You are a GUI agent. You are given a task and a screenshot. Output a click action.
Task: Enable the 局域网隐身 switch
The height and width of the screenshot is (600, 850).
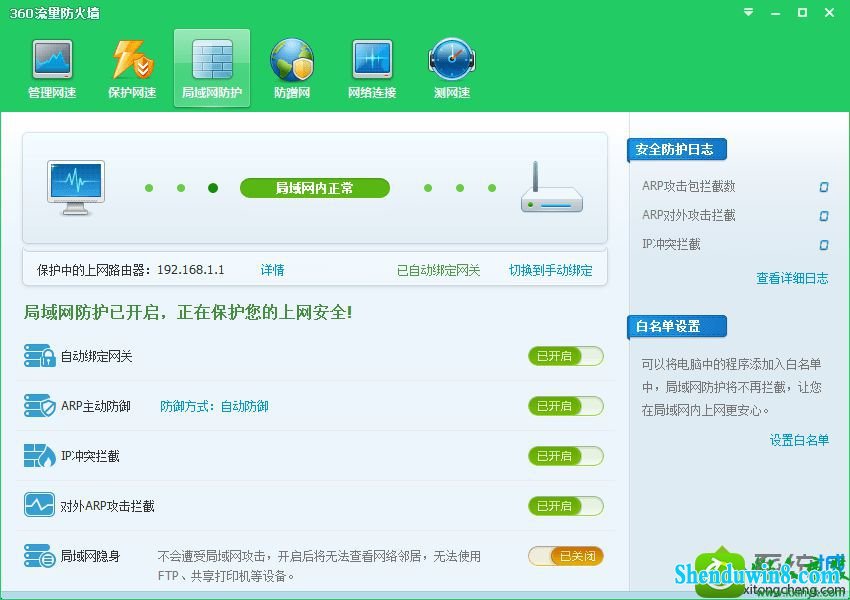pos(565,556)
